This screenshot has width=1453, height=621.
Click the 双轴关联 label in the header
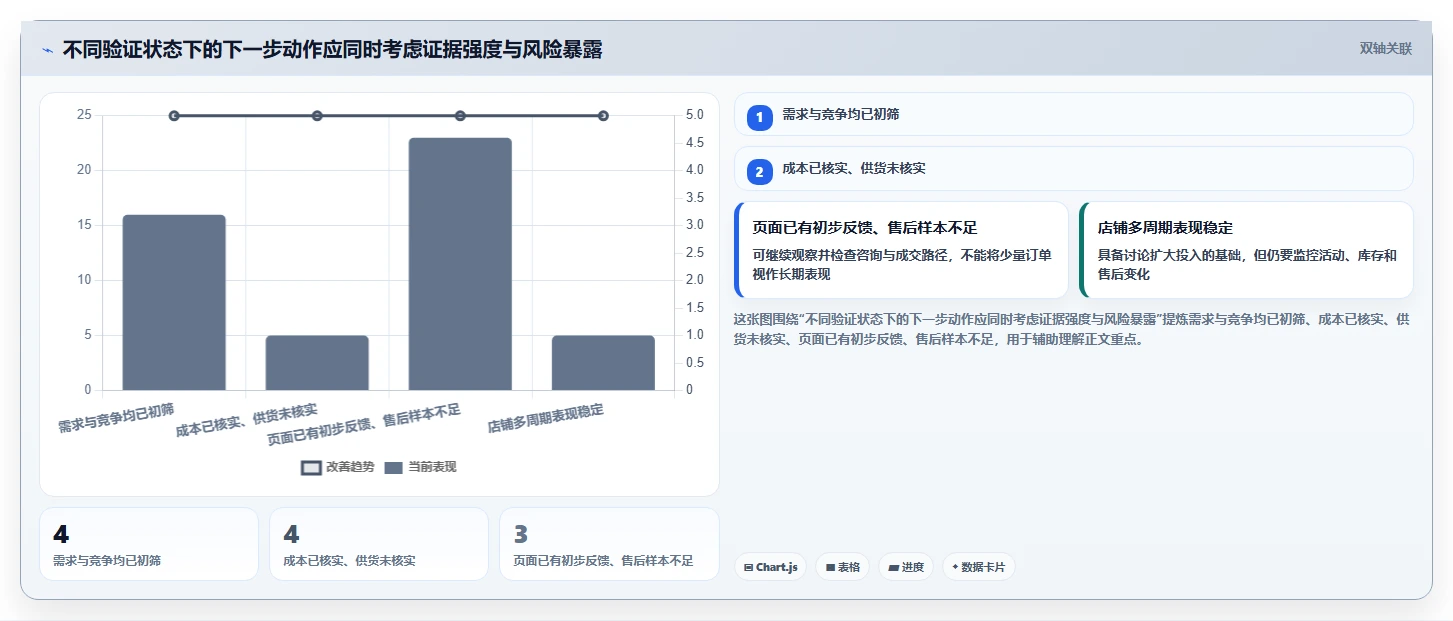1385,48
